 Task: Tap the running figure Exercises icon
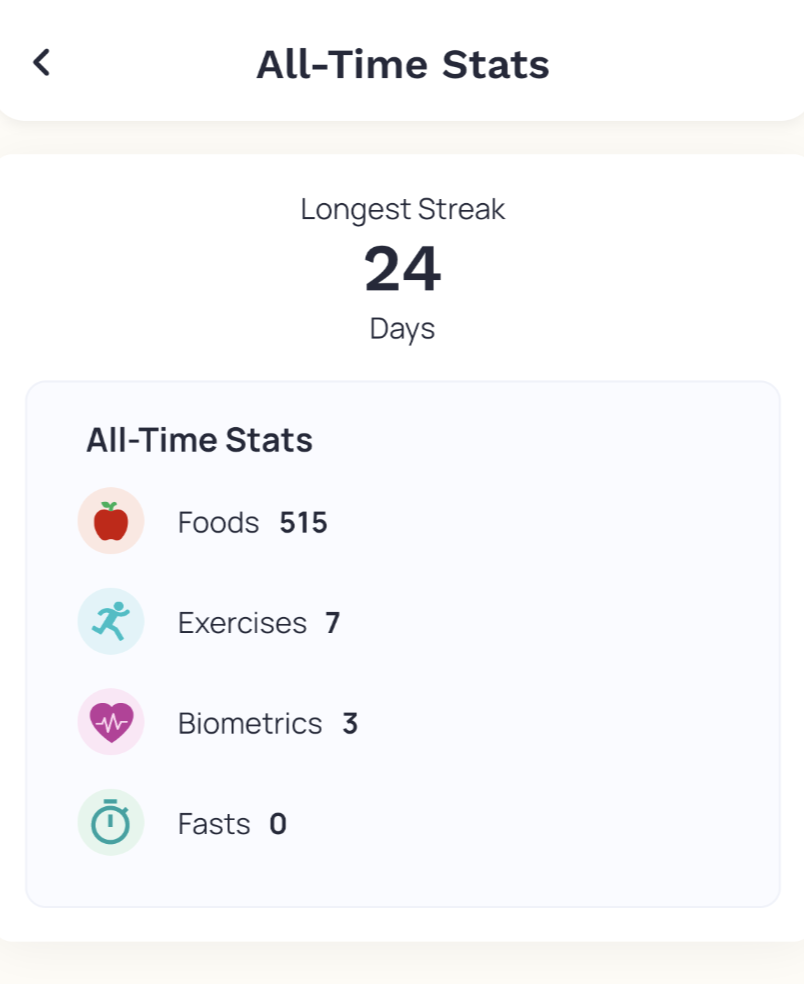pos(111,621)
